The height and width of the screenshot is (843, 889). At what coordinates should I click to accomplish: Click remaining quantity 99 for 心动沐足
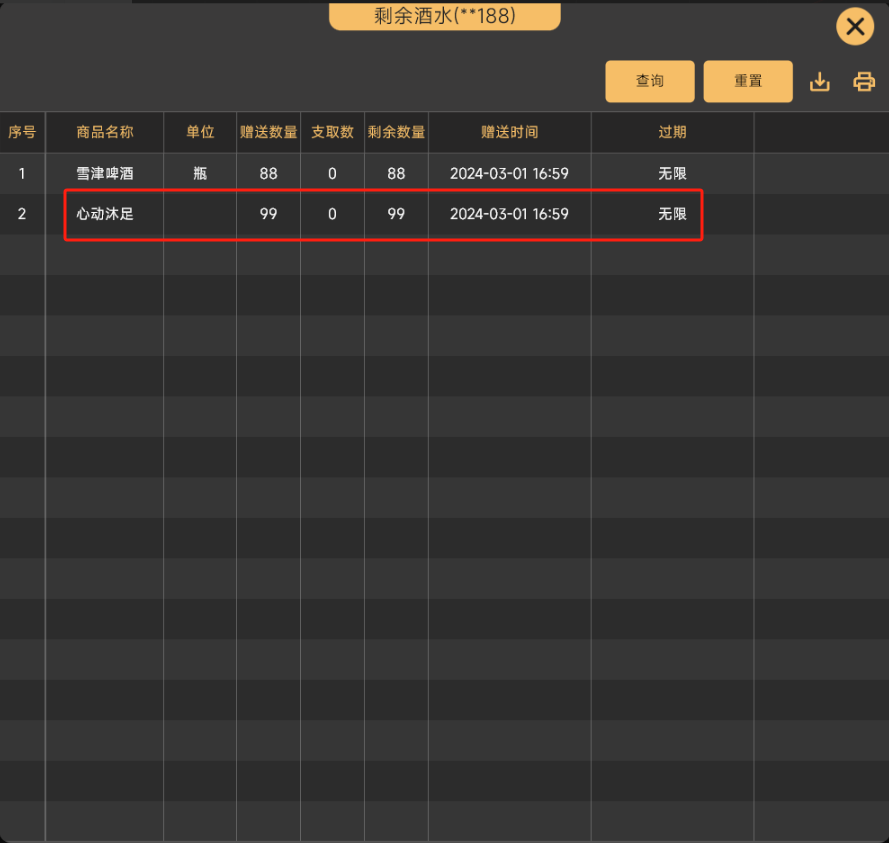tap(396, 214)
